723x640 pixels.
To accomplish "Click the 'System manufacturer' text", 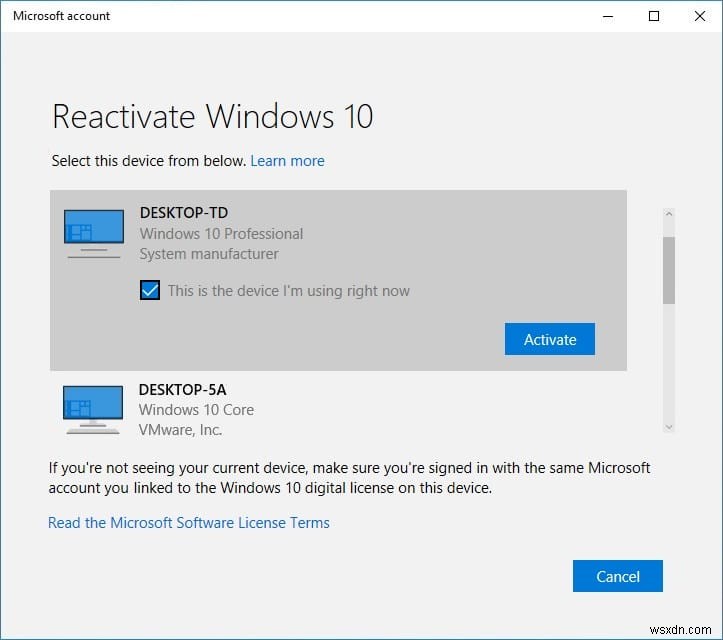I will tap(209, 254).
